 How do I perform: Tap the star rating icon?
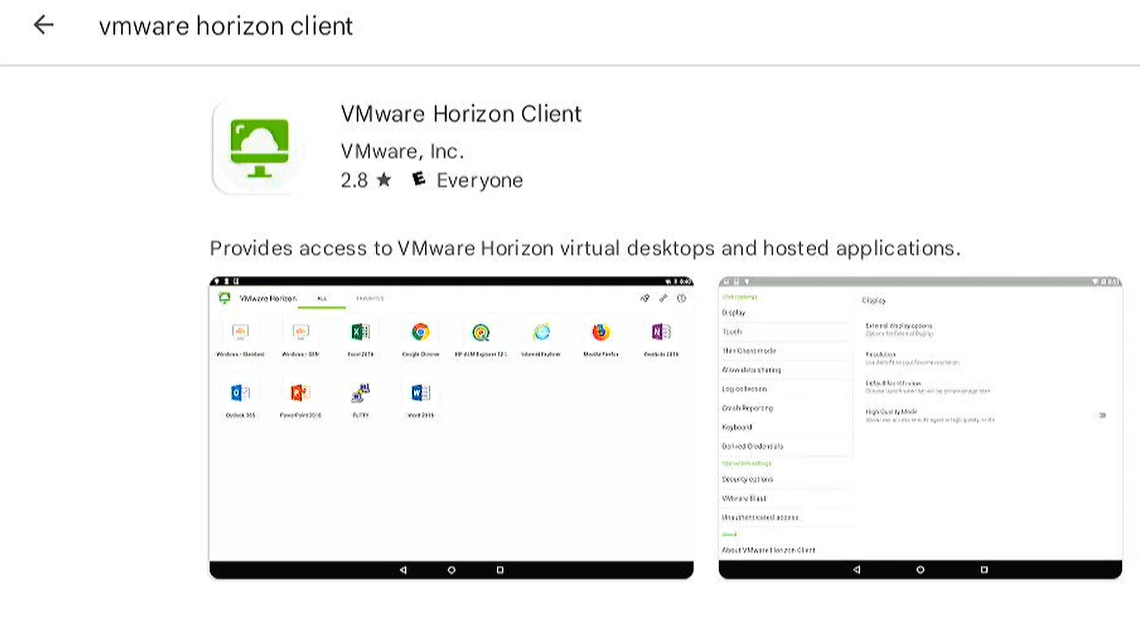coord(384,180)
